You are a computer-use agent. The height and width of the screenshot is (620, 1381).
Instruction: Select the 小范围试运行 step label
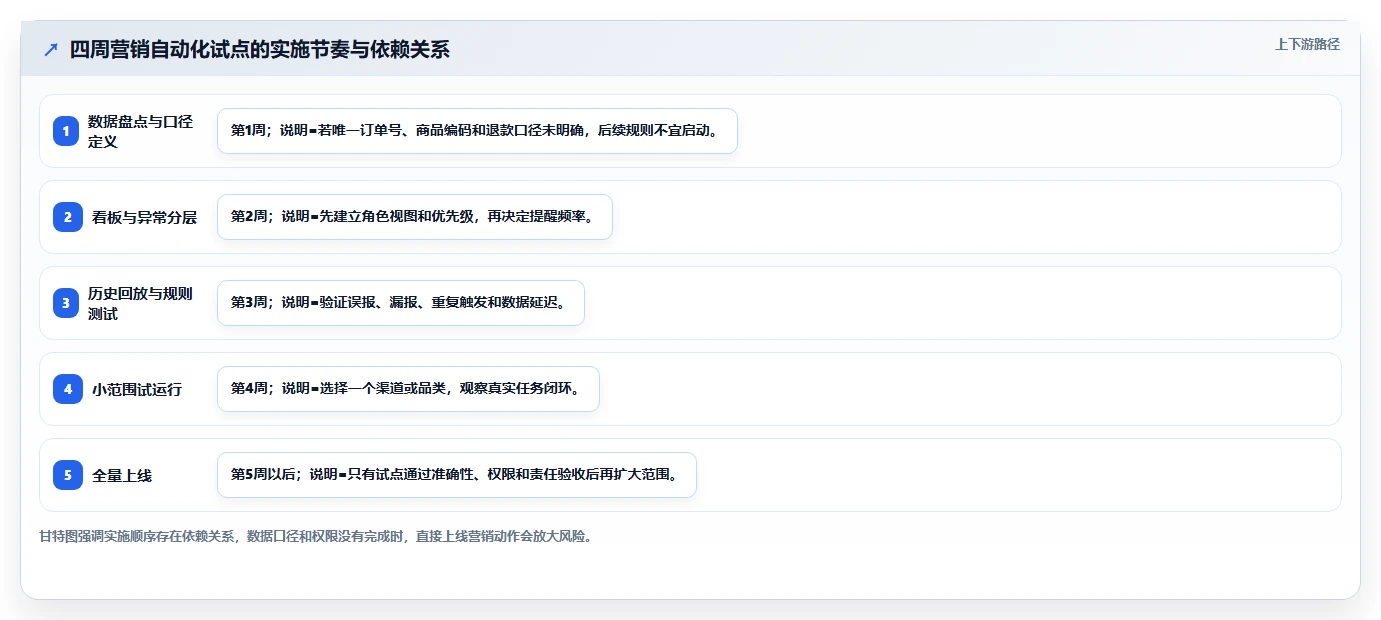click(137, 390)
